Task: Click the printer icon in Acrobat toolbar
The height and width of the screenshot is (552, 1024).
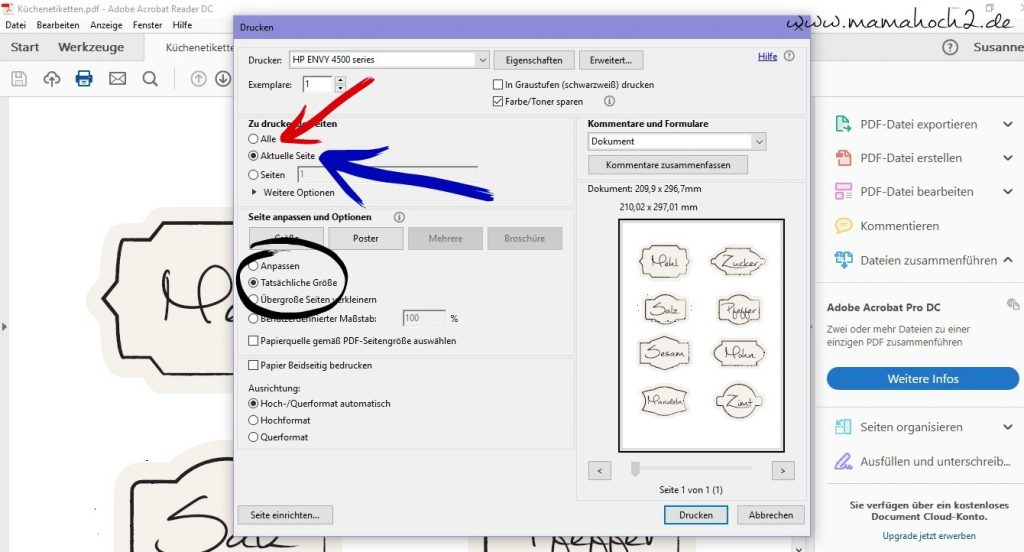Action: tap(84, 79)
